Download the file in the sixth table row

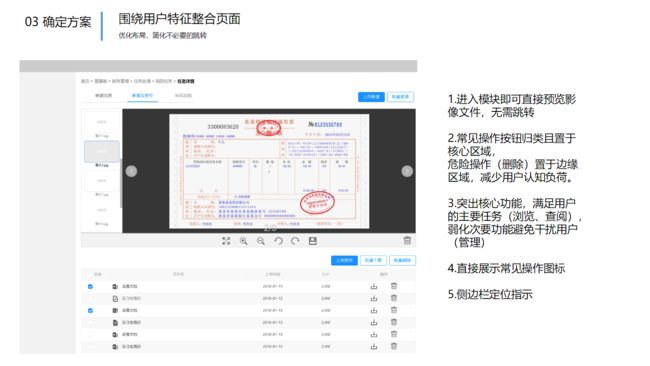pos(374,347)
